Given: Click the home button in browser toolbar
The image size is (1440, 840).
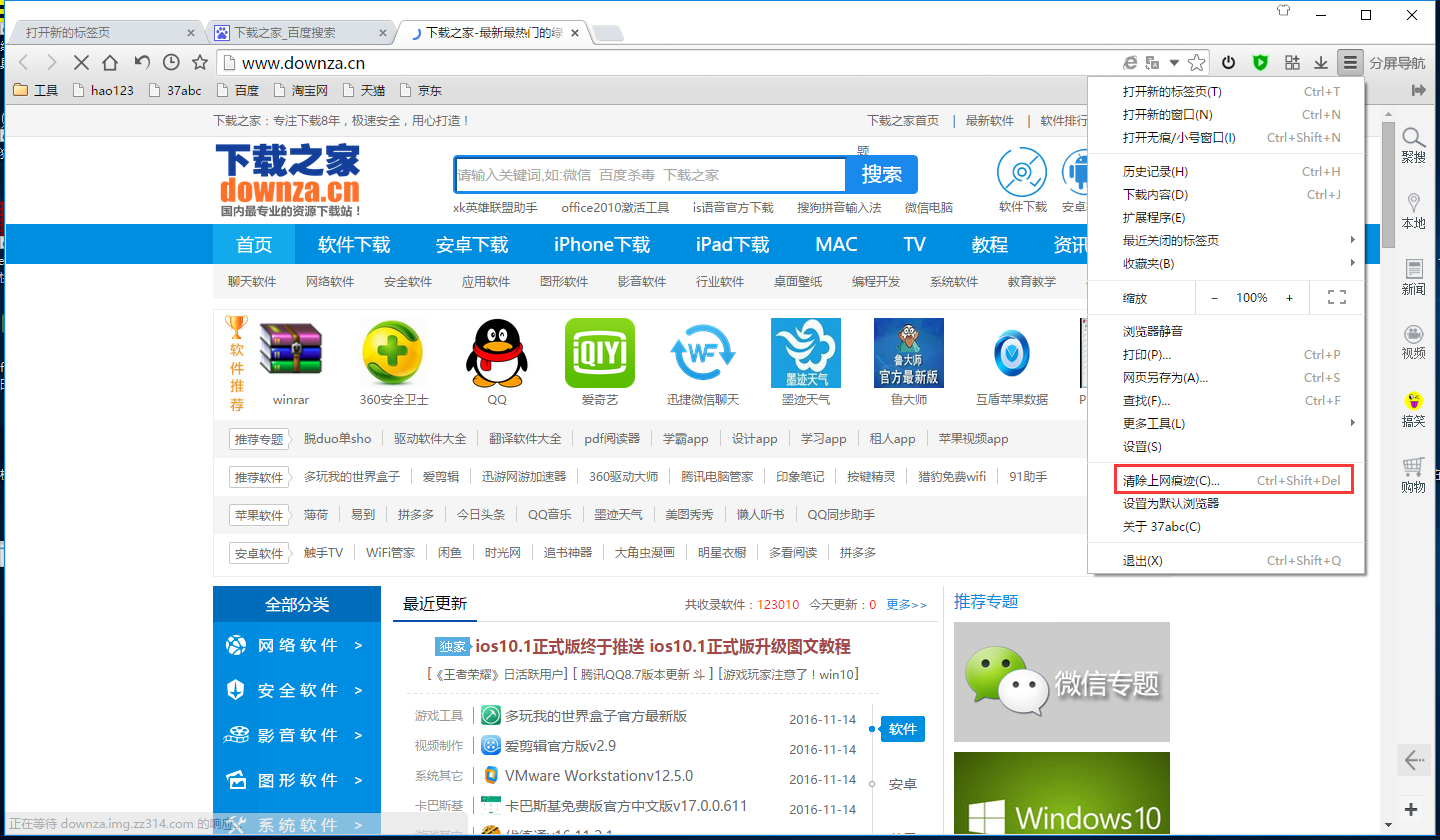Looking at the screenshot, I should 111,62.
